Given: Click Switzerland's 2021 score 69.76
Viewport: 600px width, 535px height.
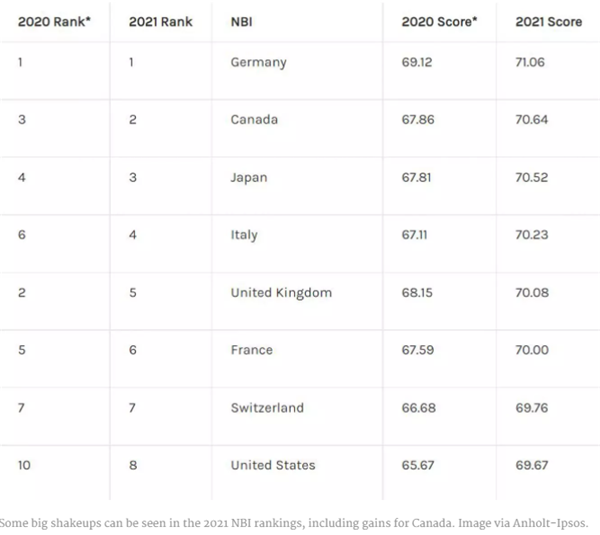Looking at the screenshot, I should pyautogui.click(x=532, y=408).
